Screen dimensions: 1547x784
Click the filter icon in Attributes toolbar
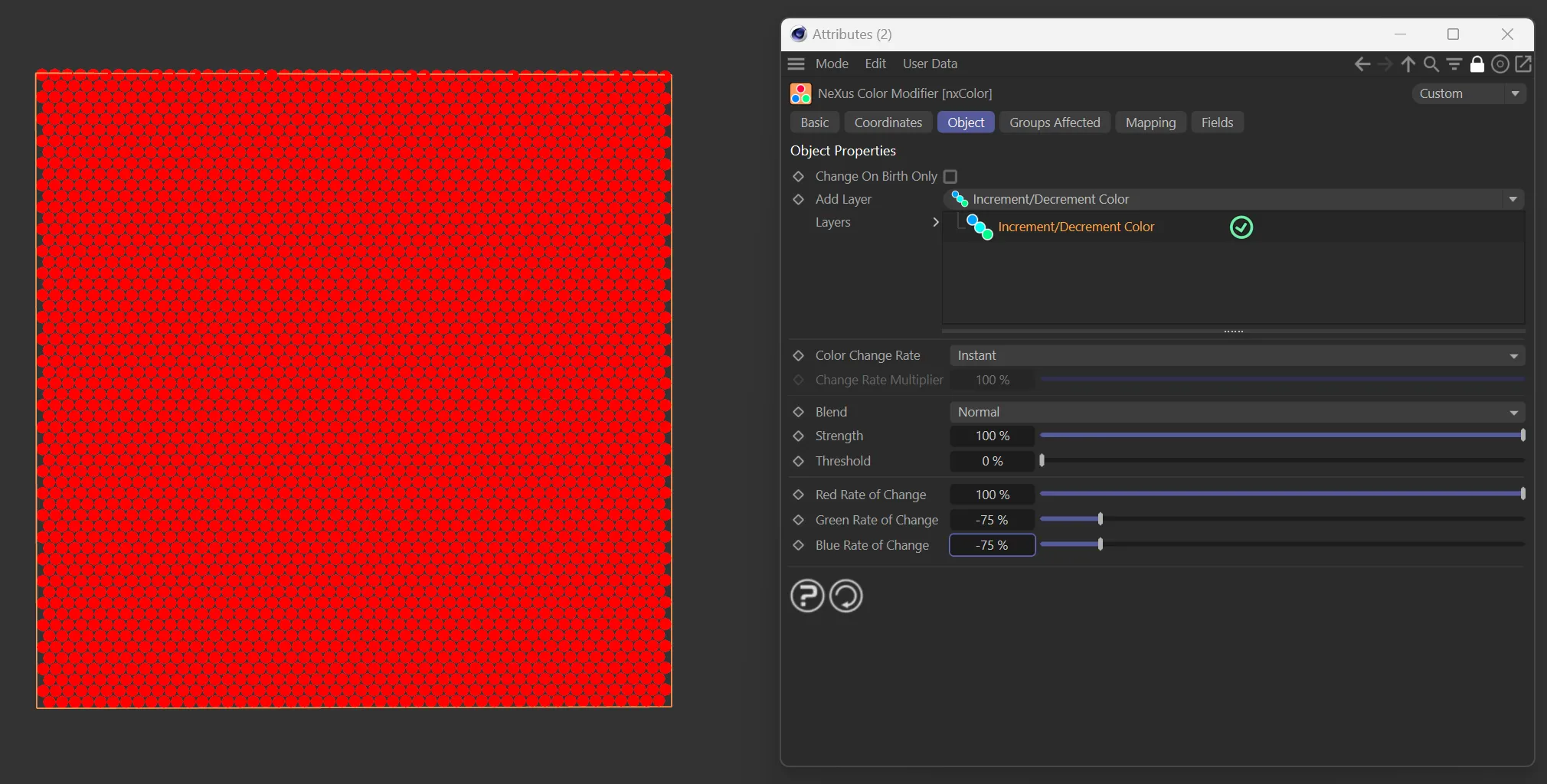point(1454,64)
